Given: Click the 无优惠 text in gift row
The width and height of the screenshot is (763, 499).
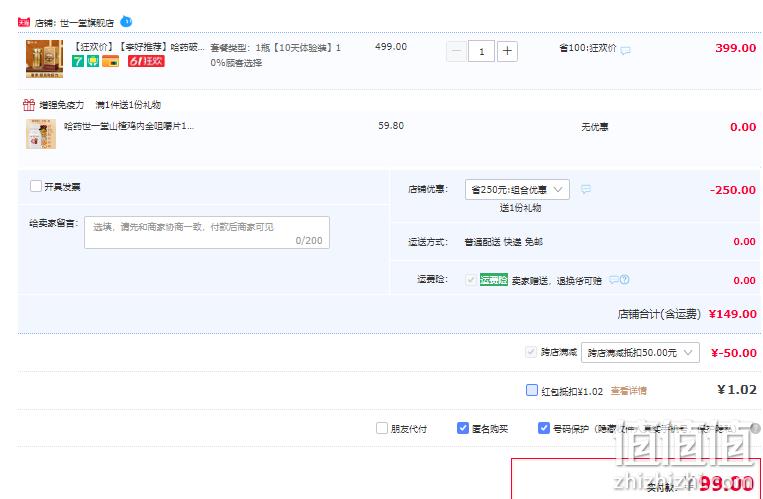Looking at the screenshot, I should (595, 127).
